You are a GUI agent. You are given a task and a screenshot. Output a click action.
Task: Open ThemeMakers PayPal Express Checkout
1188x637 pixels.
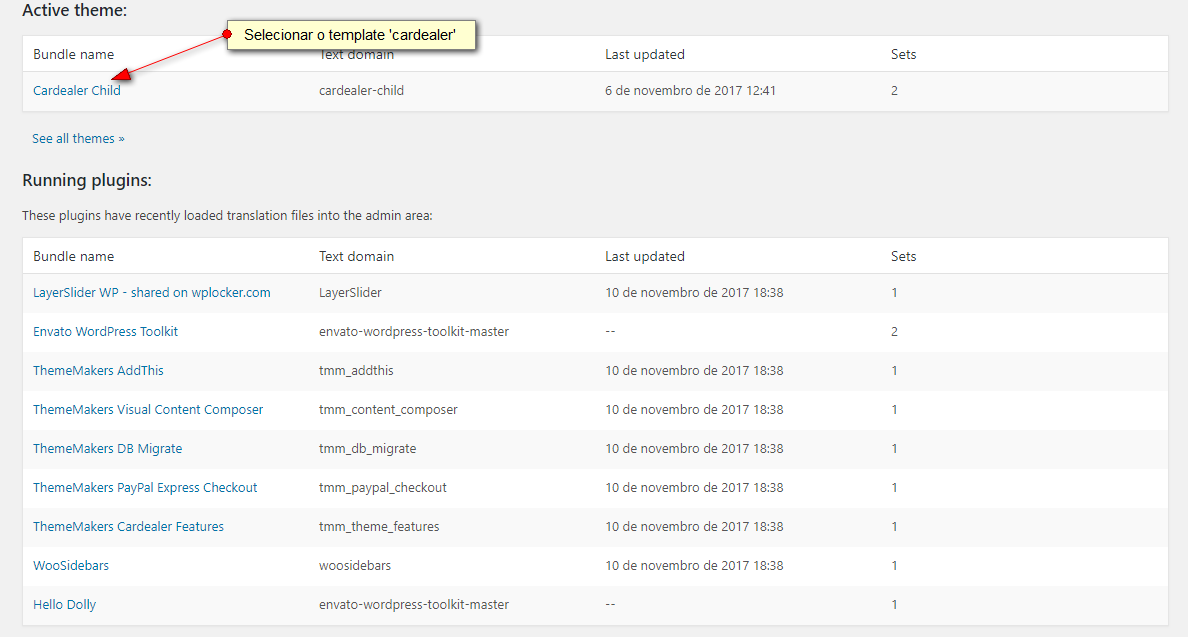coord(145,488)
